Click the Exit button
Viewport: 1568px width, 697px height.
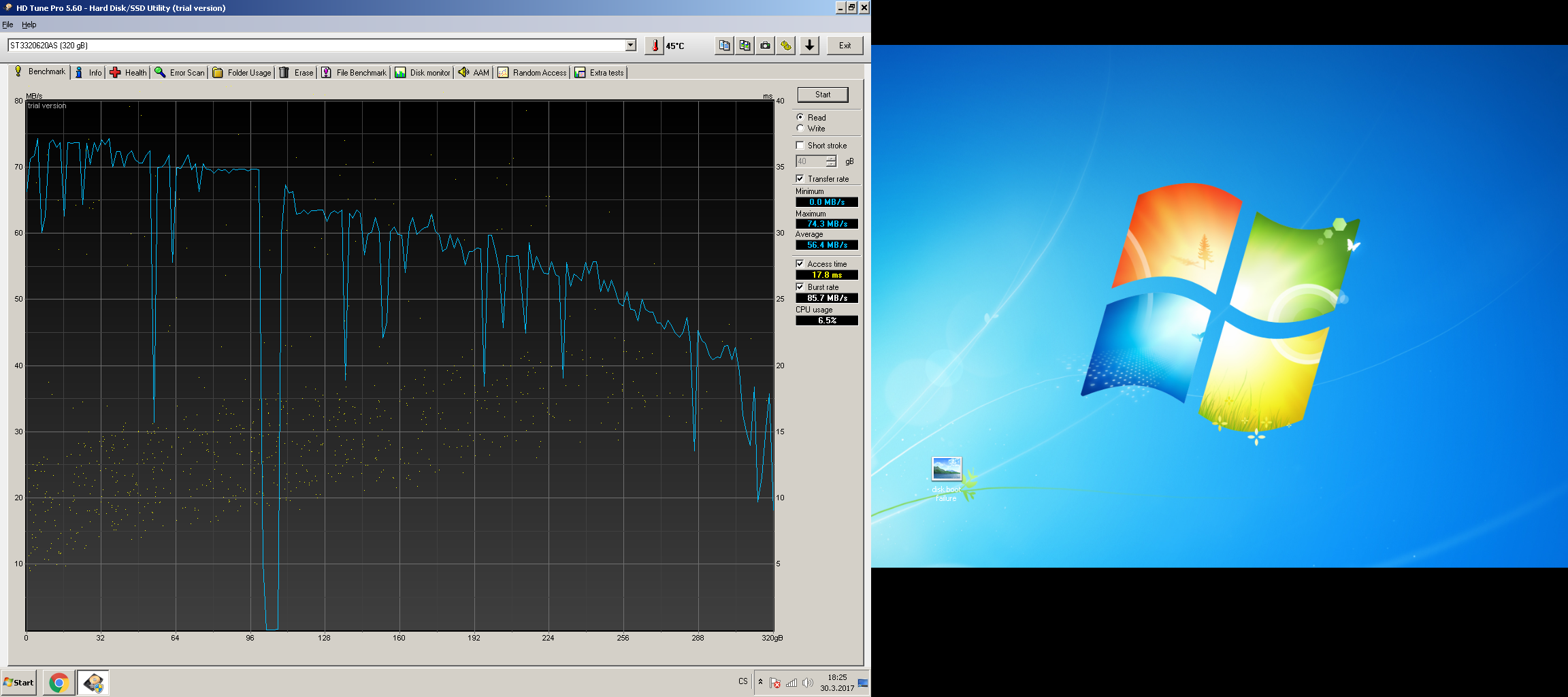point(845,46)
